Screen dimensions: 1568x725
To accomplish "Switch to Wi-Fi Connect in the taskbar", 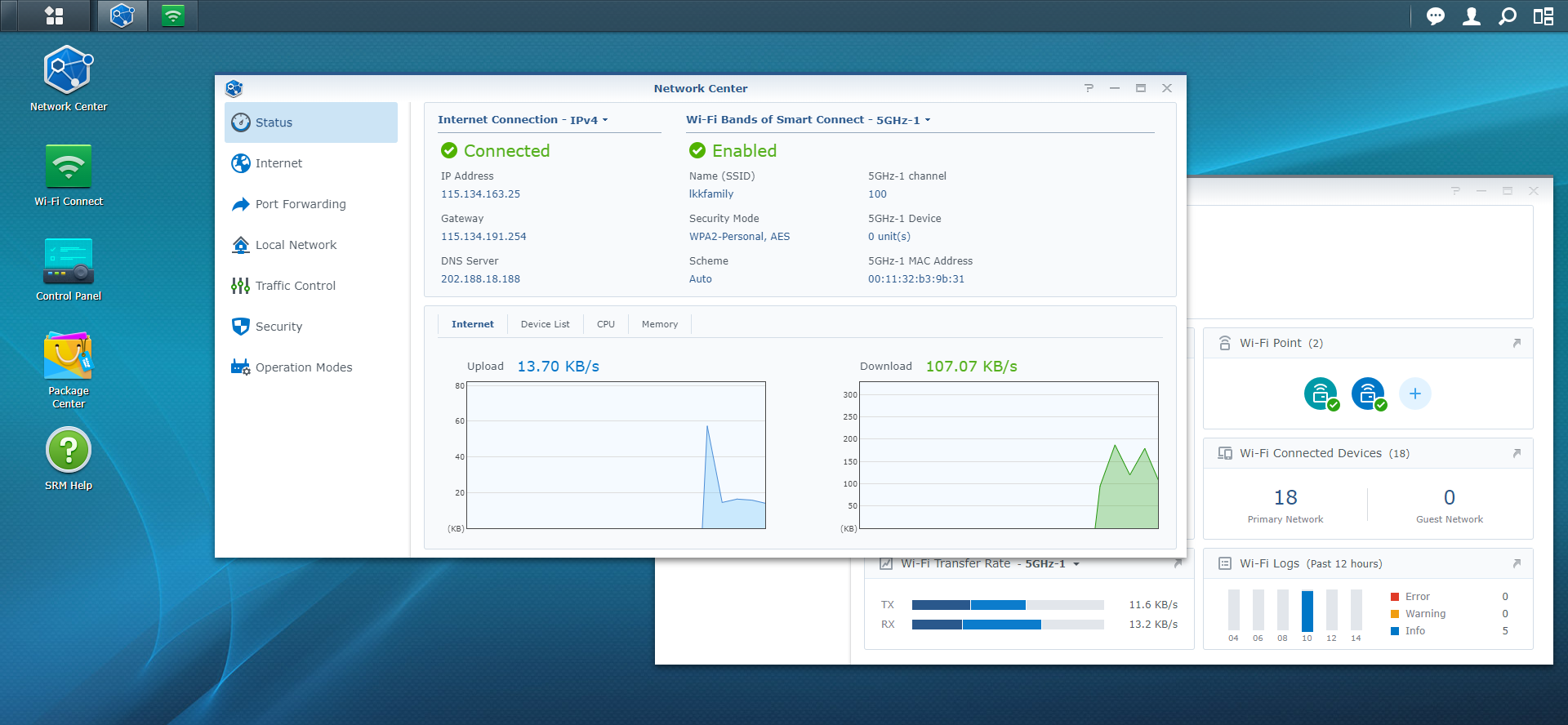I will tap(173, 16).
